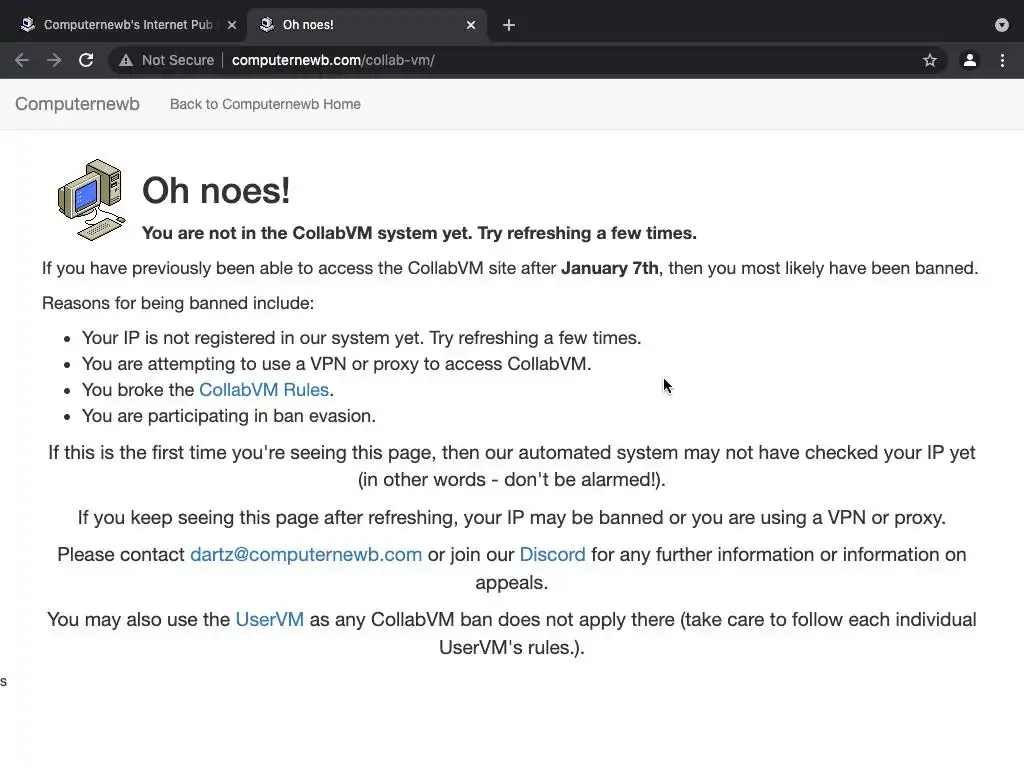Click the Not Secure warning icon
The height and width of the screenshot is (768, 1024).
[125, 60]
